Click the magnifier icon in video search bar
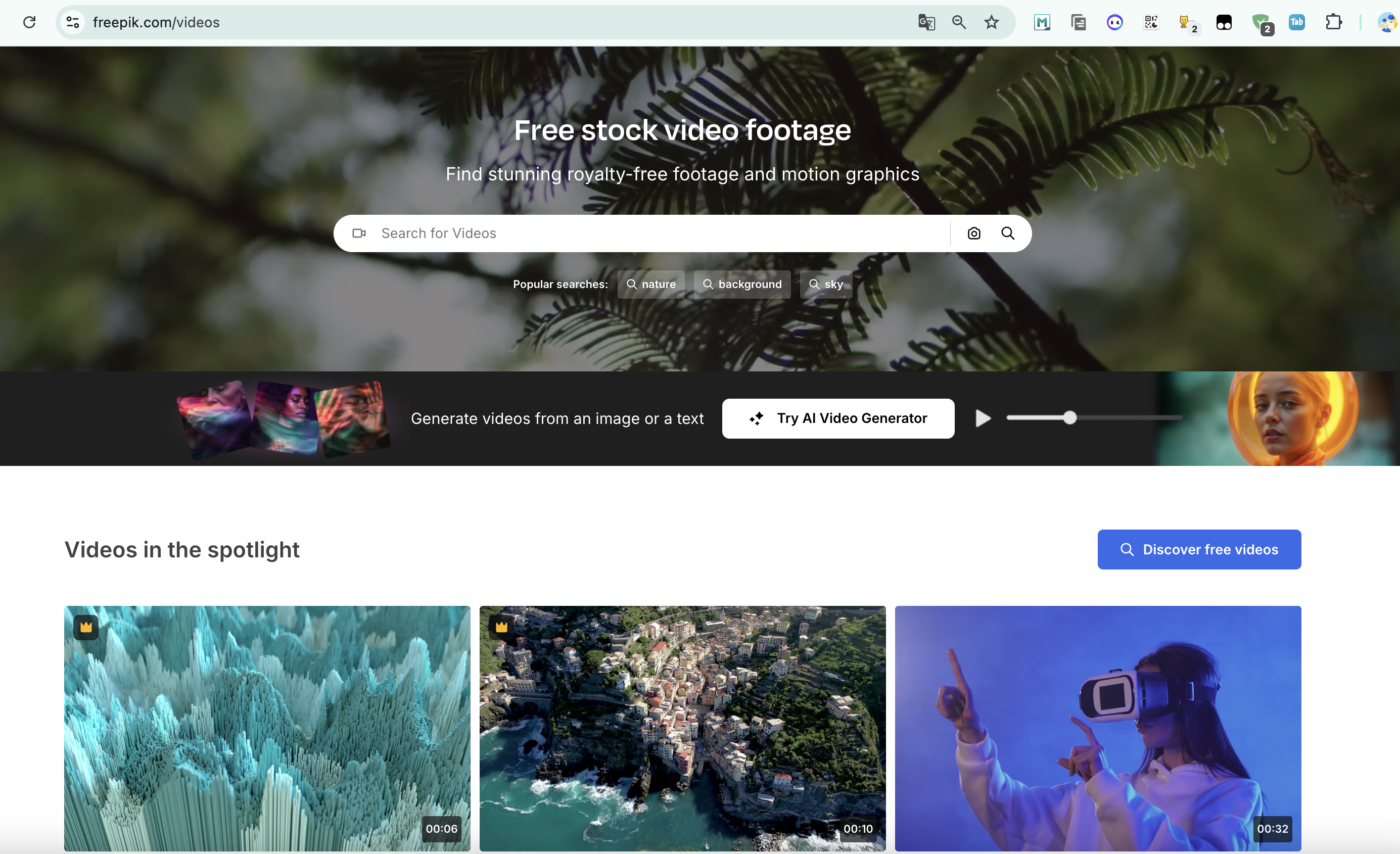The image size is (1400, 854). tap(1007, 233)
